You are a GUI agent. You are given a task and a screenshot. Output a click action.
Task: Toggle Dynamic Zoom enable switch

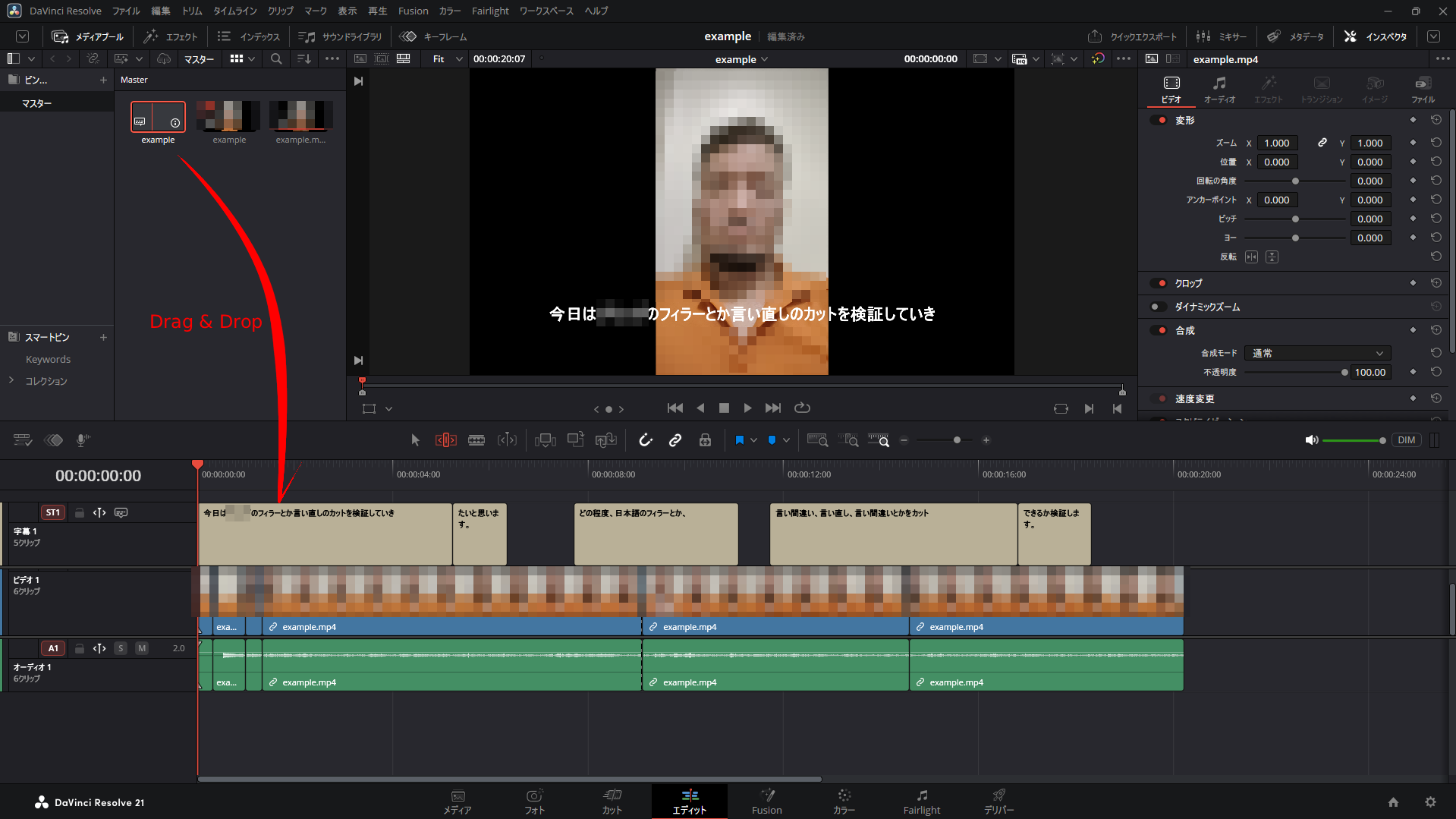click(x=1158, y=307)
